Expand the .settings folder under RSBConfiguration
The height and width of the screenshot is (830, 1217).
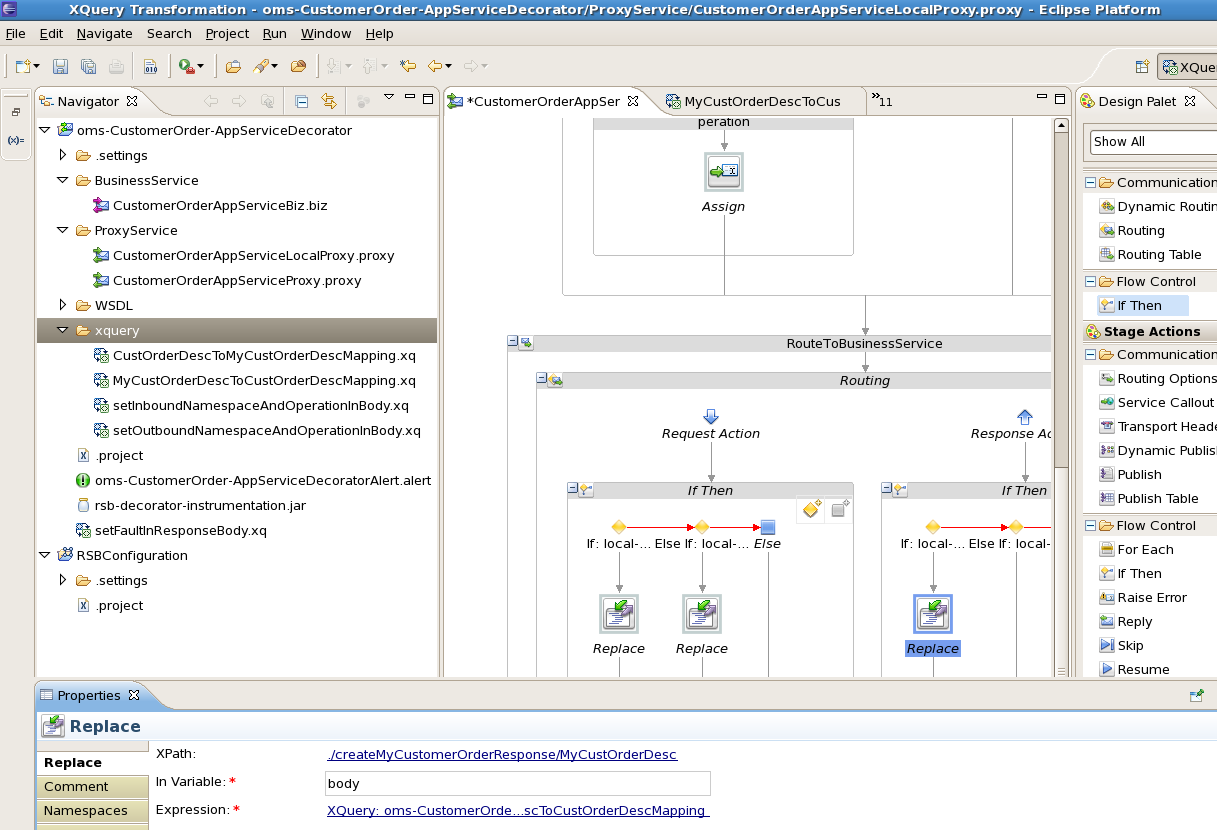pos(62,580)
